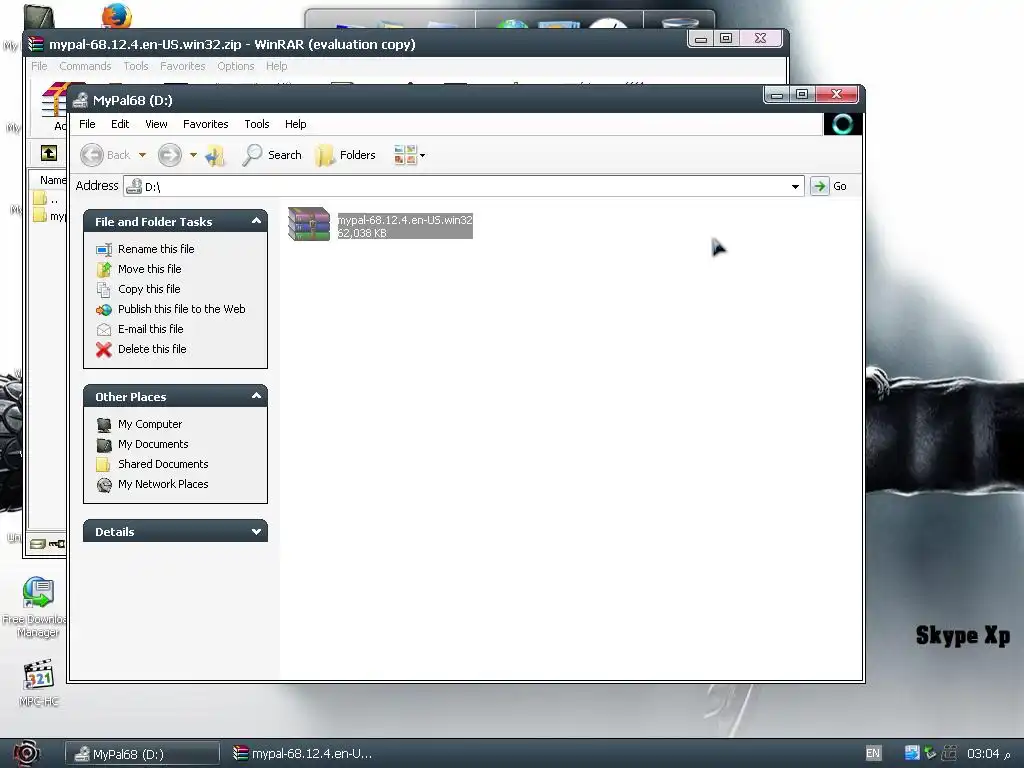
Task: Select the mypal-68.12.4.en-US.win32 archive icon
Action: click(x=309, y=224)
